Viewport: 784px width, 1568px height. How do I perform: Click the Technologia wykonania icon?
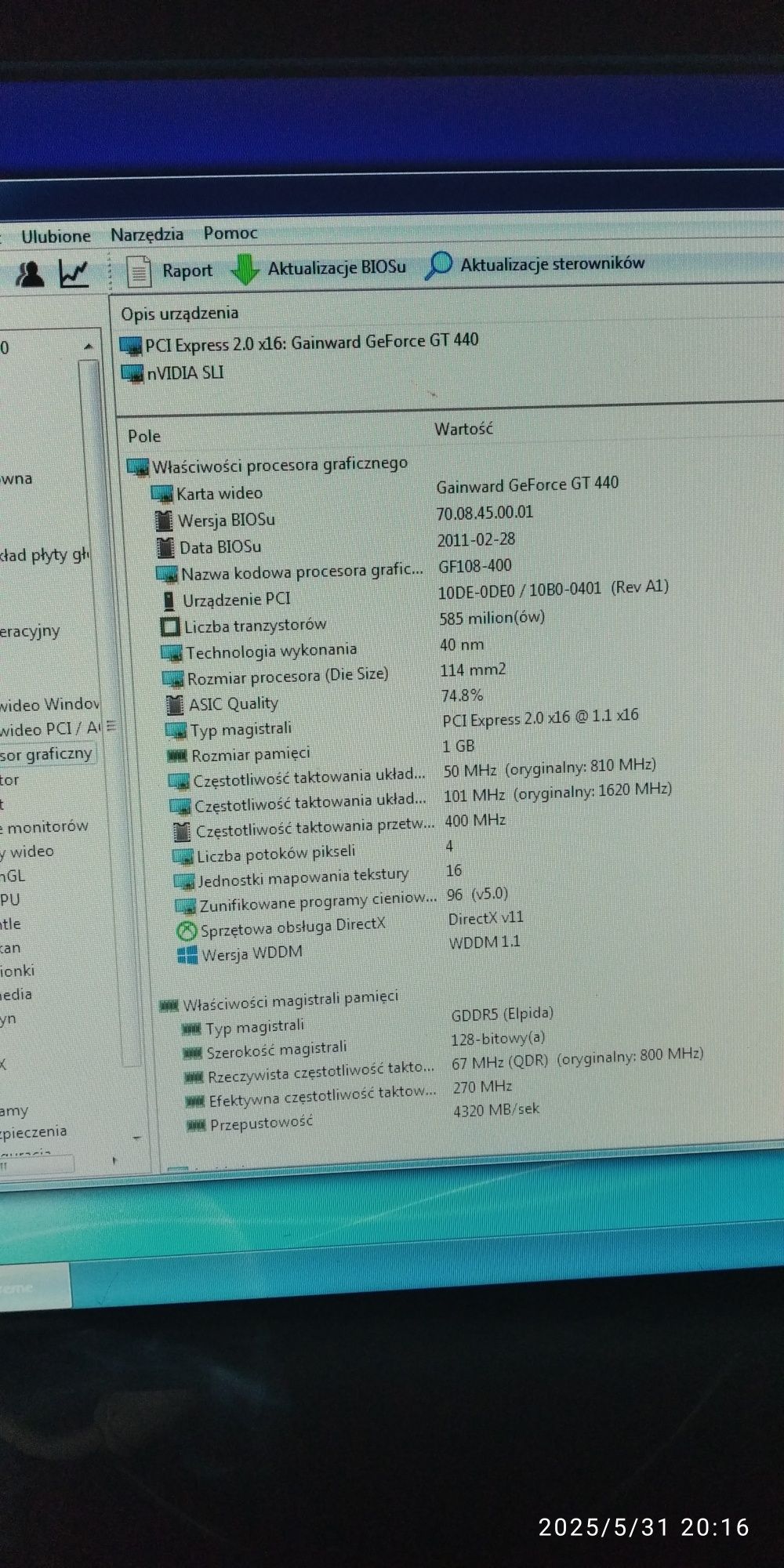coord(171,653)
